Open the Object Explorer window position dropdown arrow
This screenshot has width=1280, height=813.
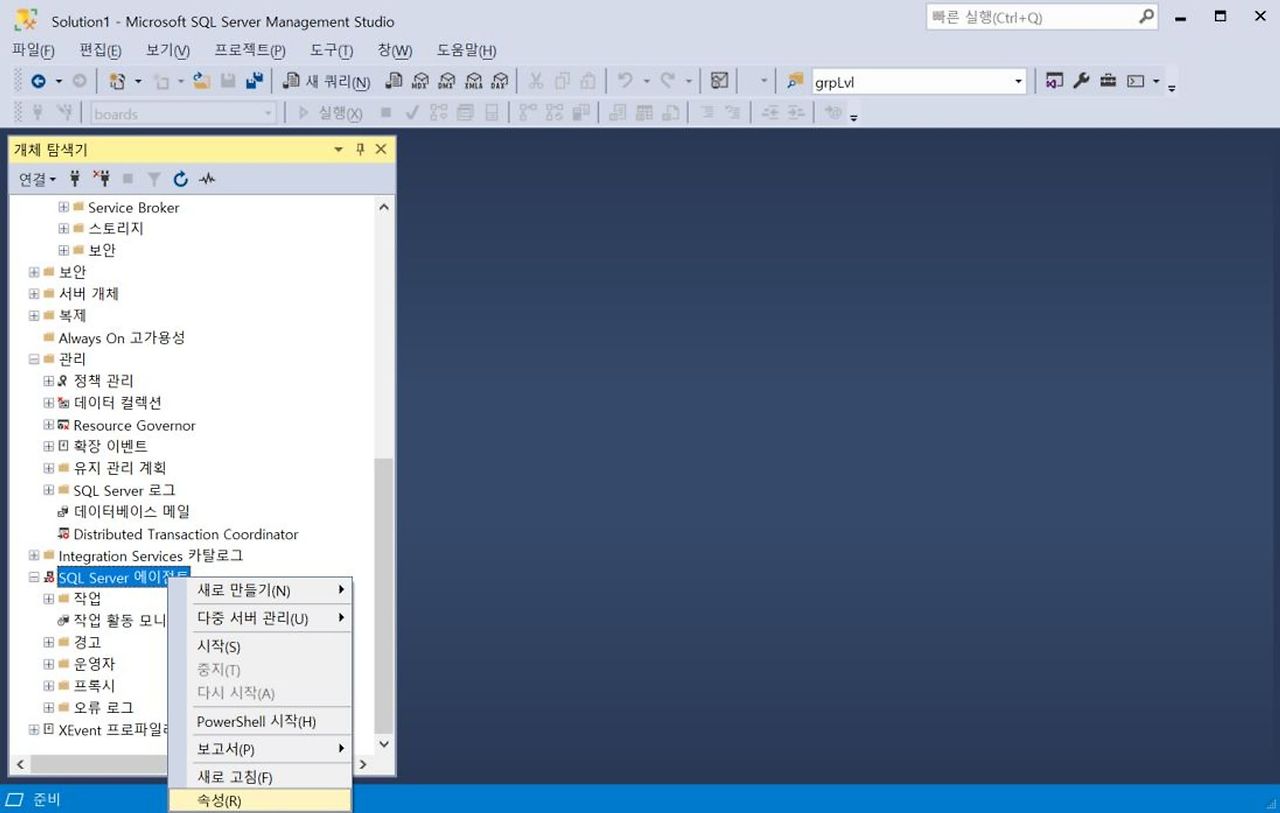point(339,149)
